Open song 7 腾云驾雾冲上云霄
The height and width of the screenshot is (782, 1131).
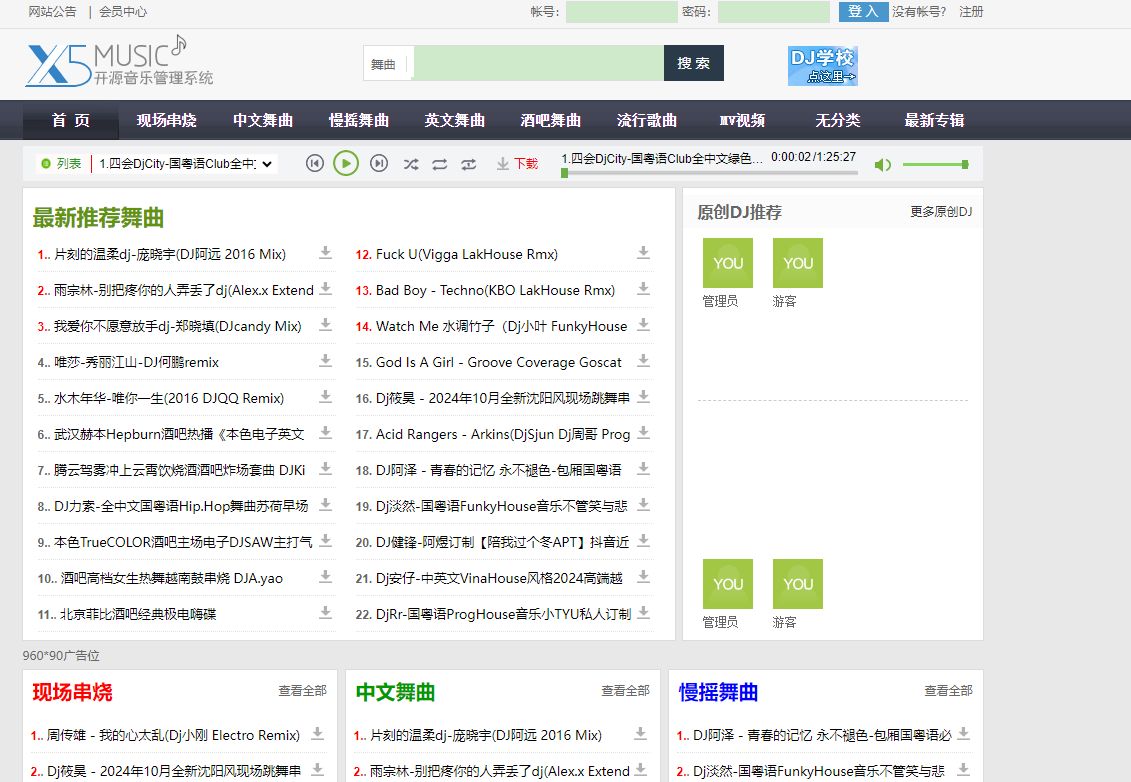(180, 470)
